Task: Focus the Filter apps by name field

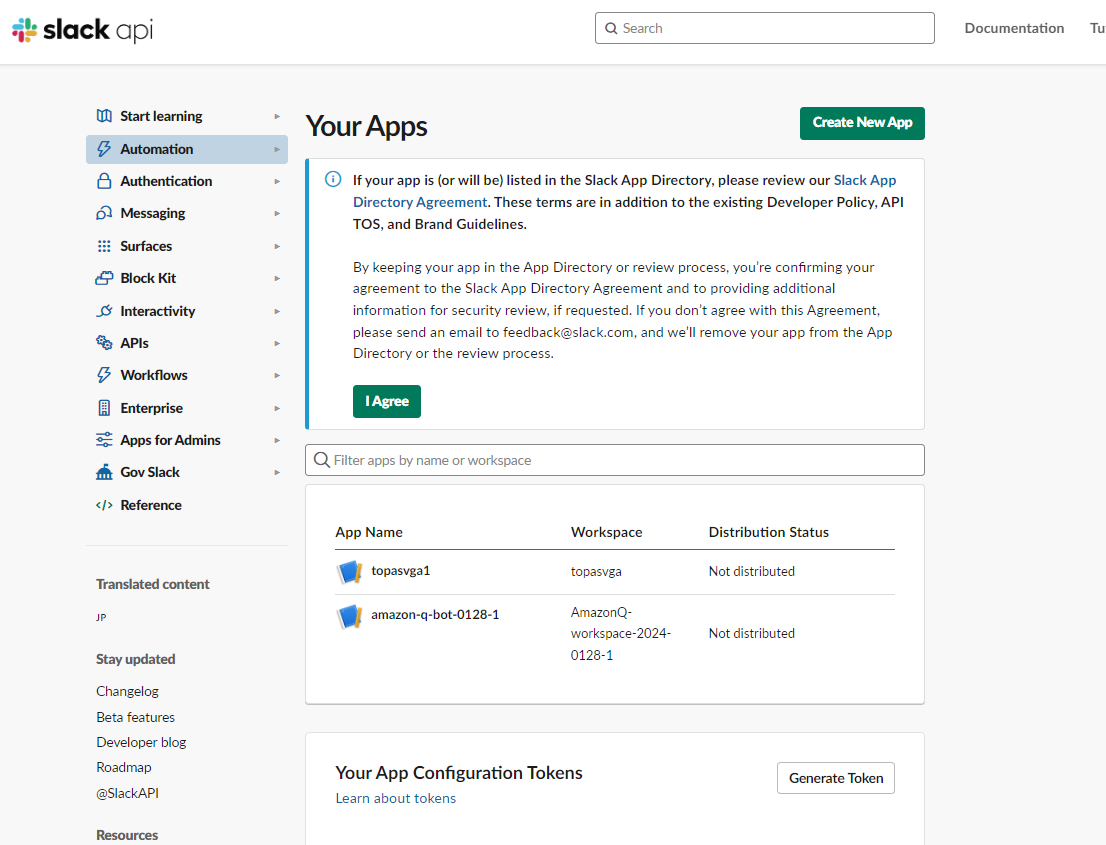Action: tap(615, 460)
